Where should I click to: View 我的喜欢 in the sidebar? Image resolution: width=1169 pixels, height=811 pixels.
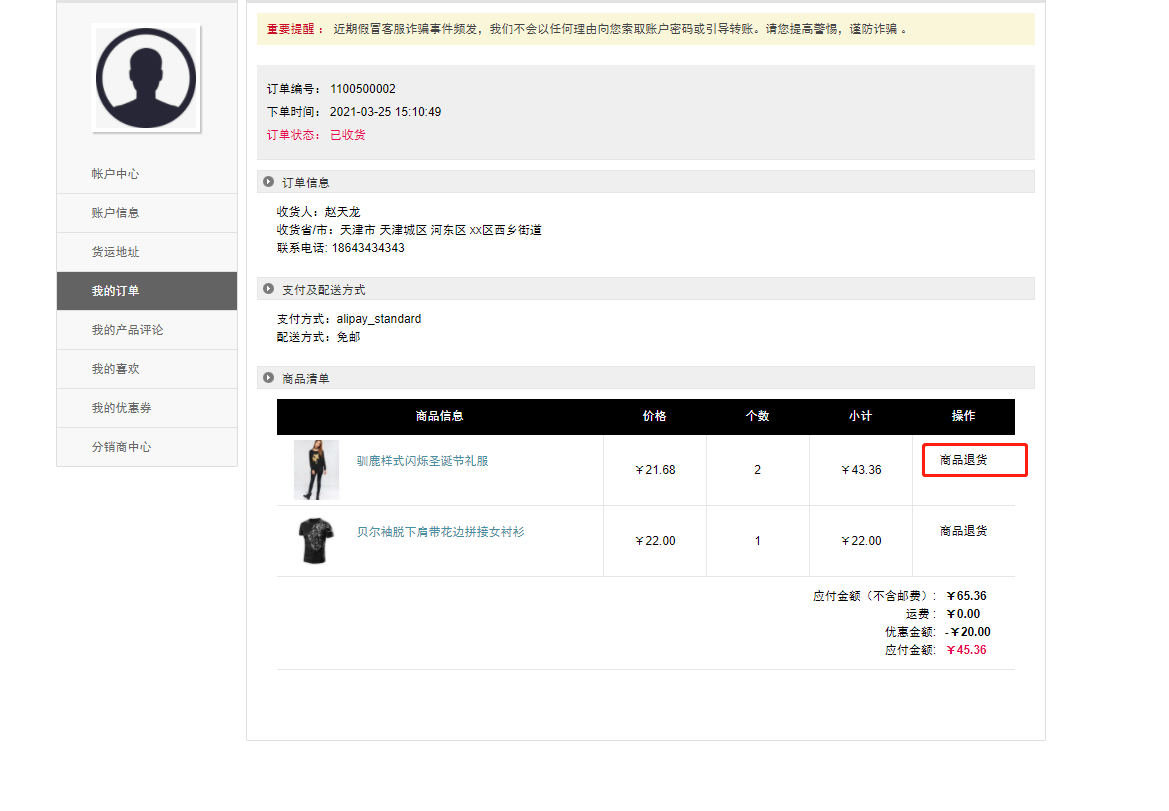pyautogui.click(x=116, y=369)
